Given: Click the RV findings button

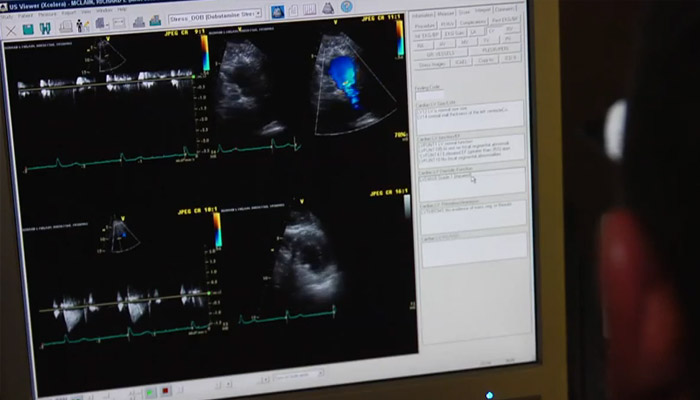Looking at the screenshot, I should 509,30.
